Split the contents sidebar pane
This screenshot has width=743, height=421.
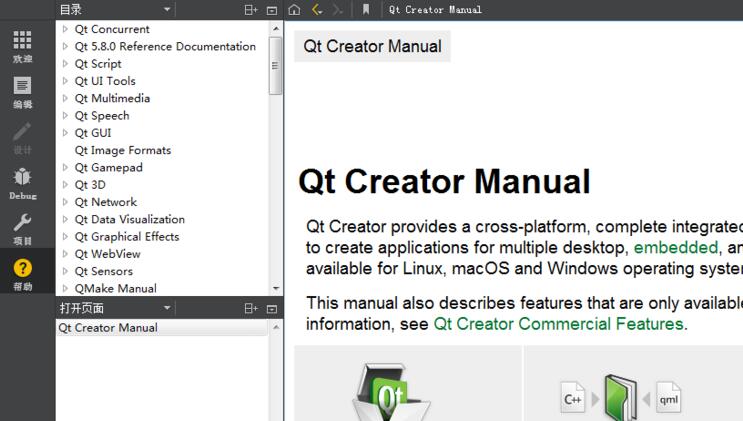pyautogui.click(x=251, y=10)
